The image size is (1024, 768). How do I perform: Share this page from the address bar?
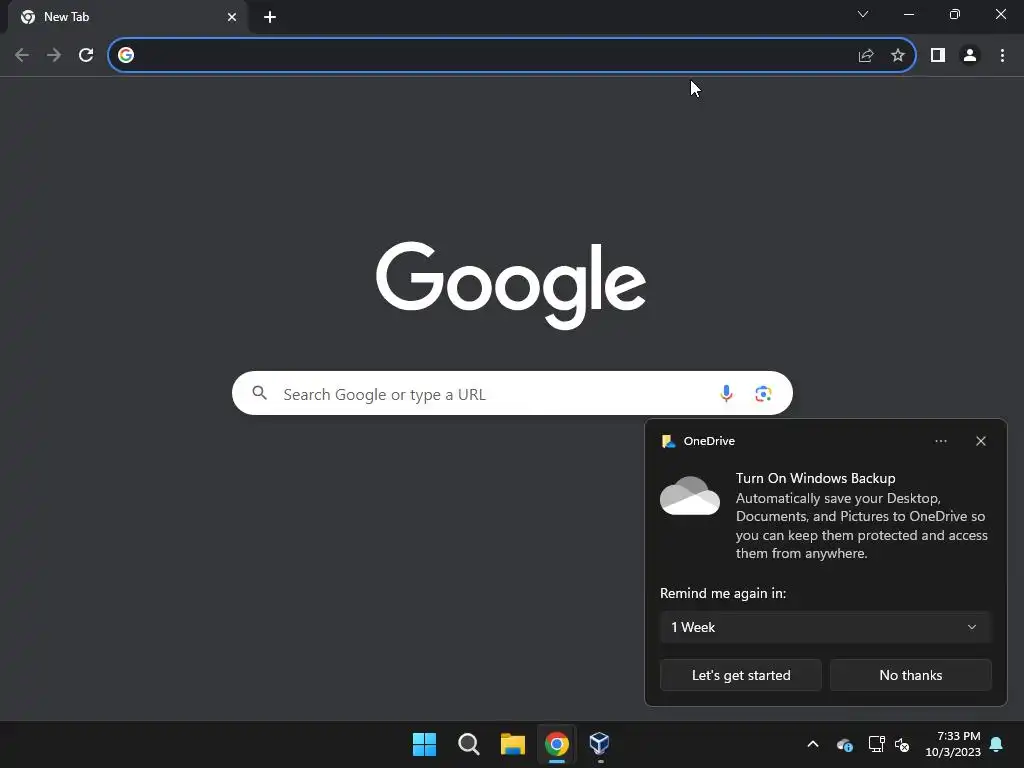coord(866,56)
